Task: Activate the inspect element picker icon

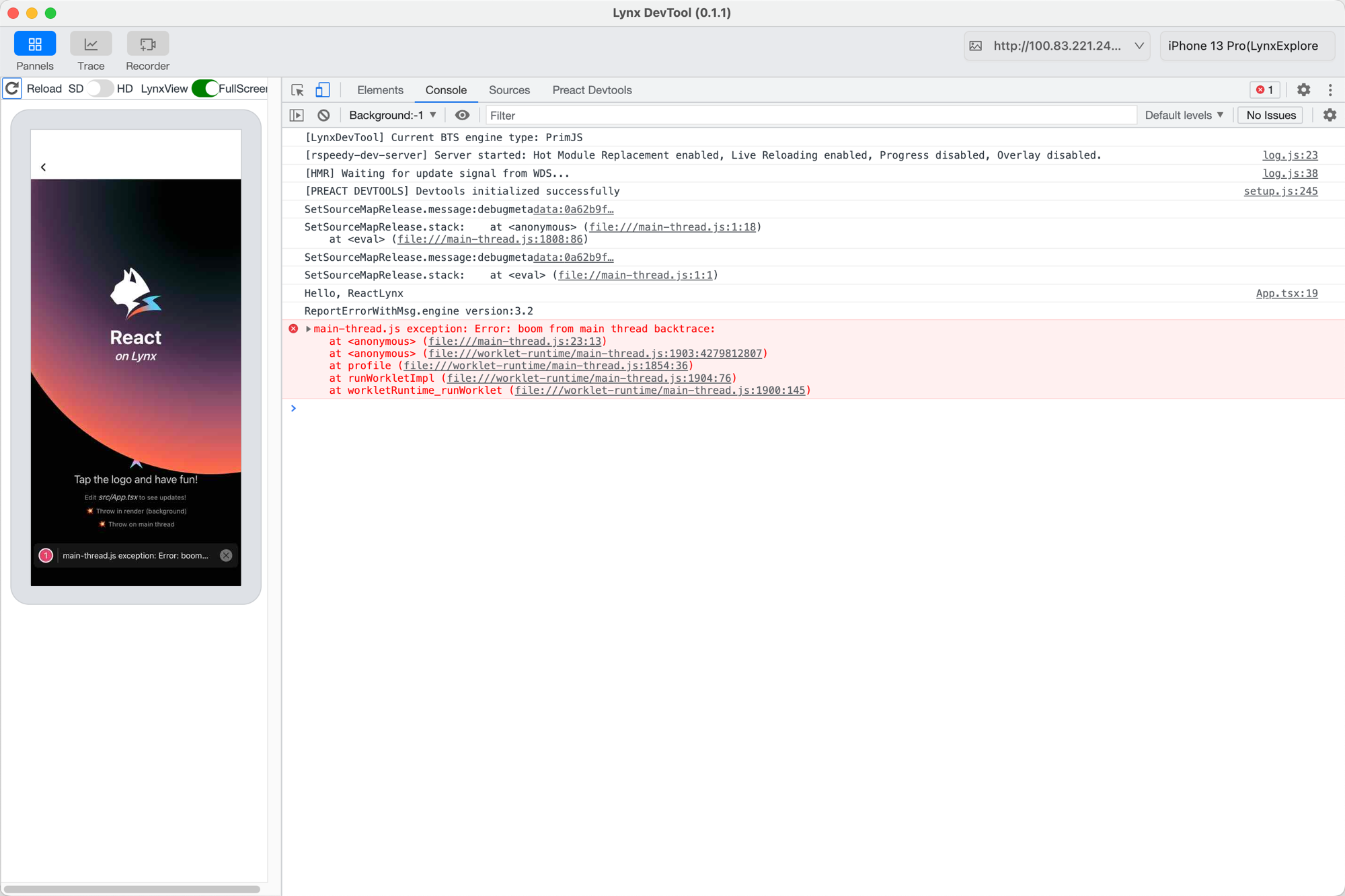Action: pos(297,90)
